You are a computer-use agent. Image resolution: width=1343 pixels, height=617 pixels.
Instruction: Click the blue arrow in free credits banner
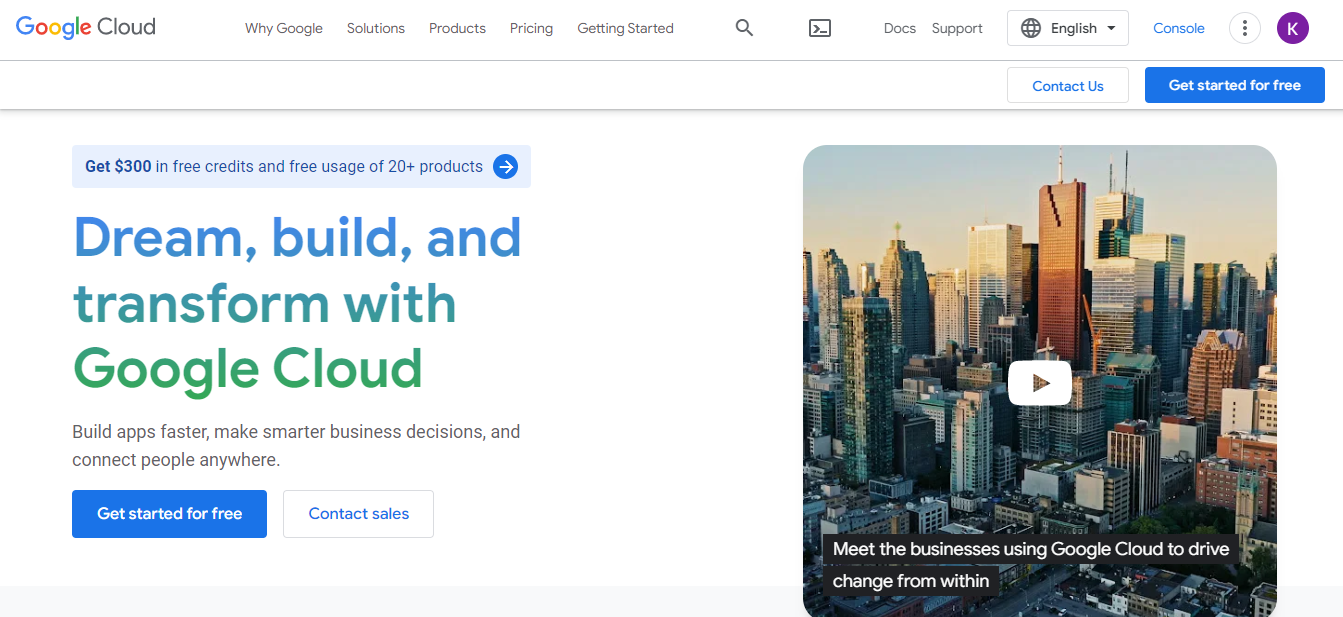click(x=506, y=167)
